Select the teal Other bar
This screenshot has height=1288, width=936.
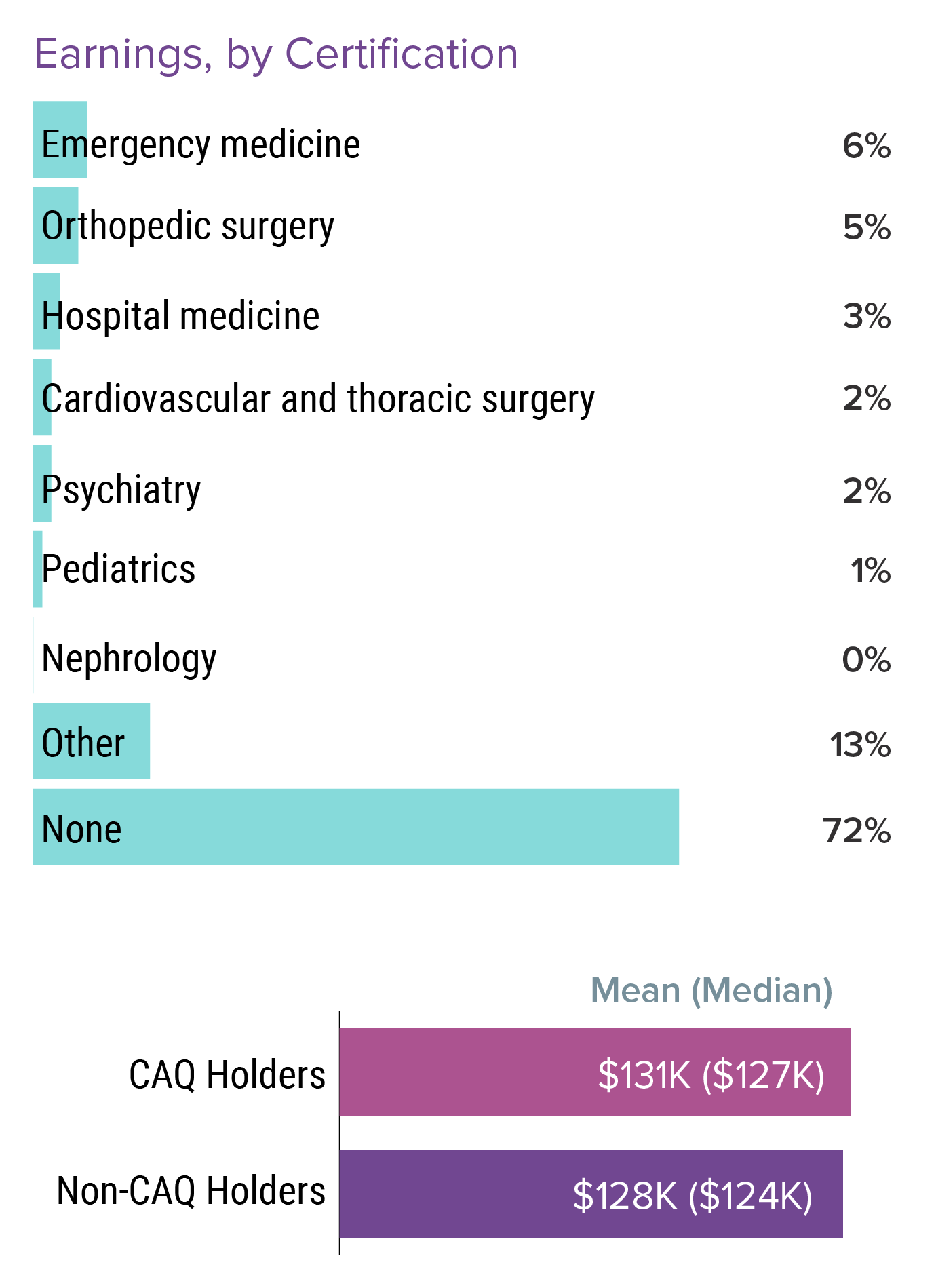(92, 741)
